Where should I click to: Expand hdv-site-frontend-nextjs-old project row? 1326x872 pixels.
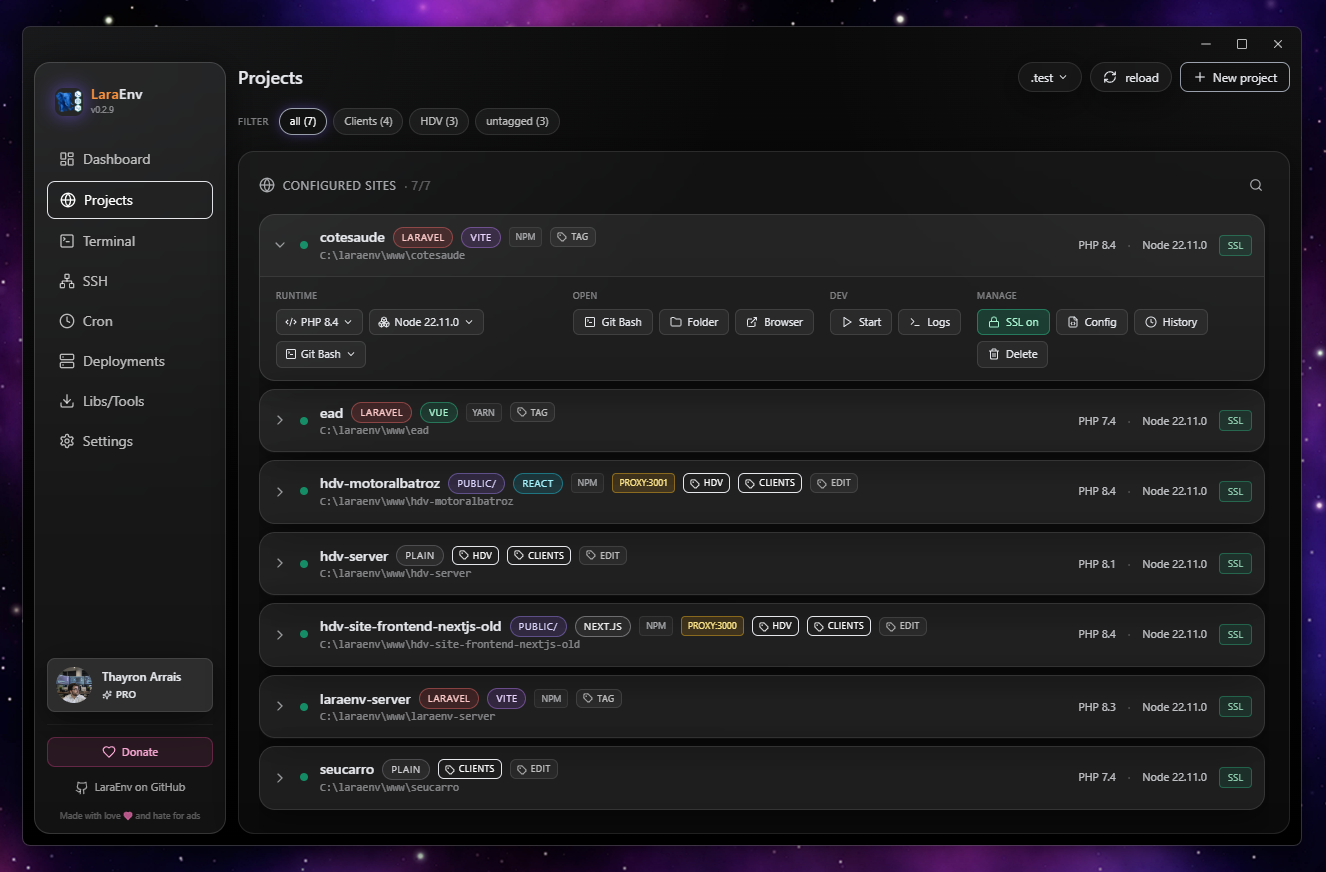click(280, 634)
